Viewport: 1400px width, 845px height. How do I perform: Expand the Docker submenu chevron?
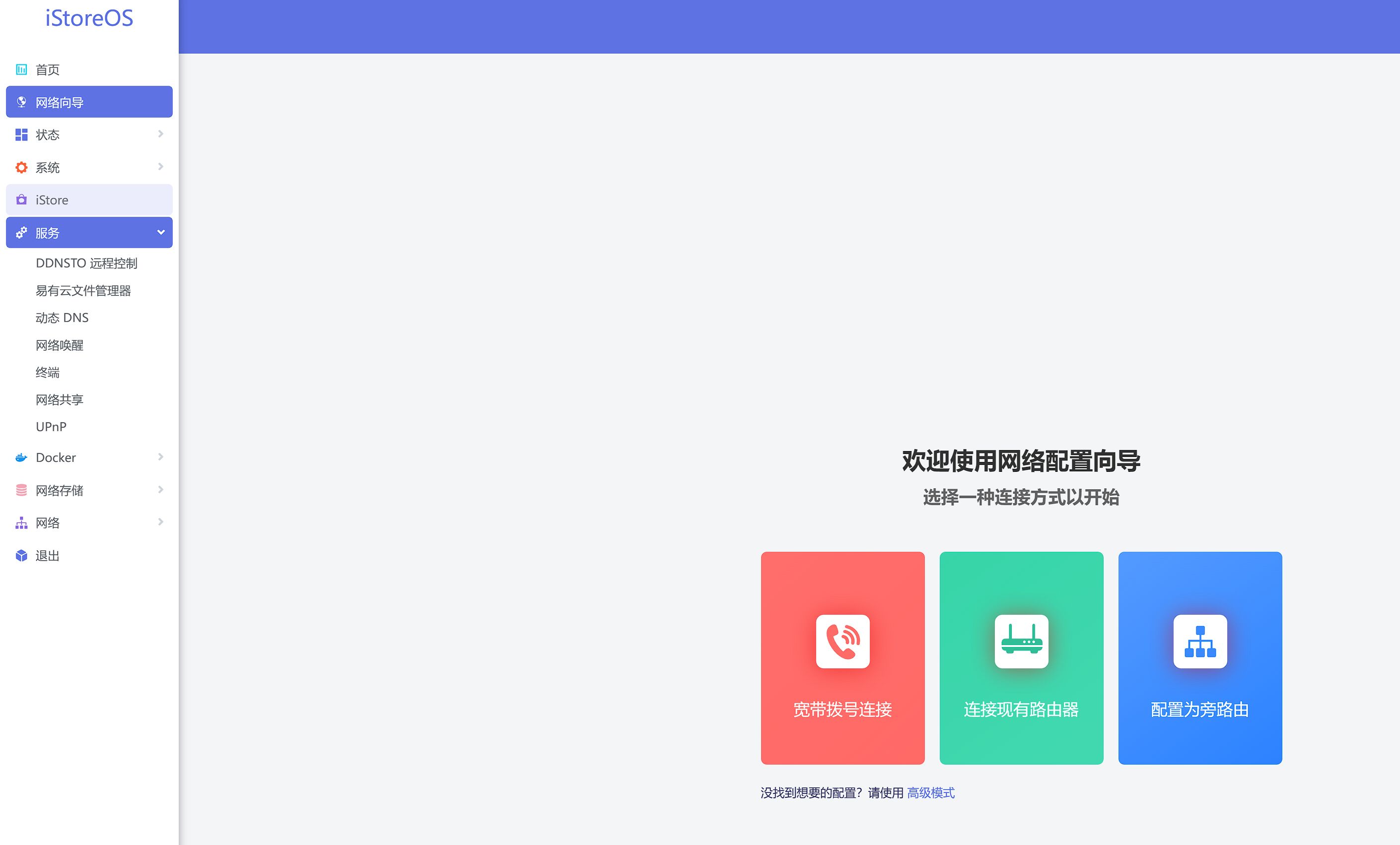tap(161, 456)
